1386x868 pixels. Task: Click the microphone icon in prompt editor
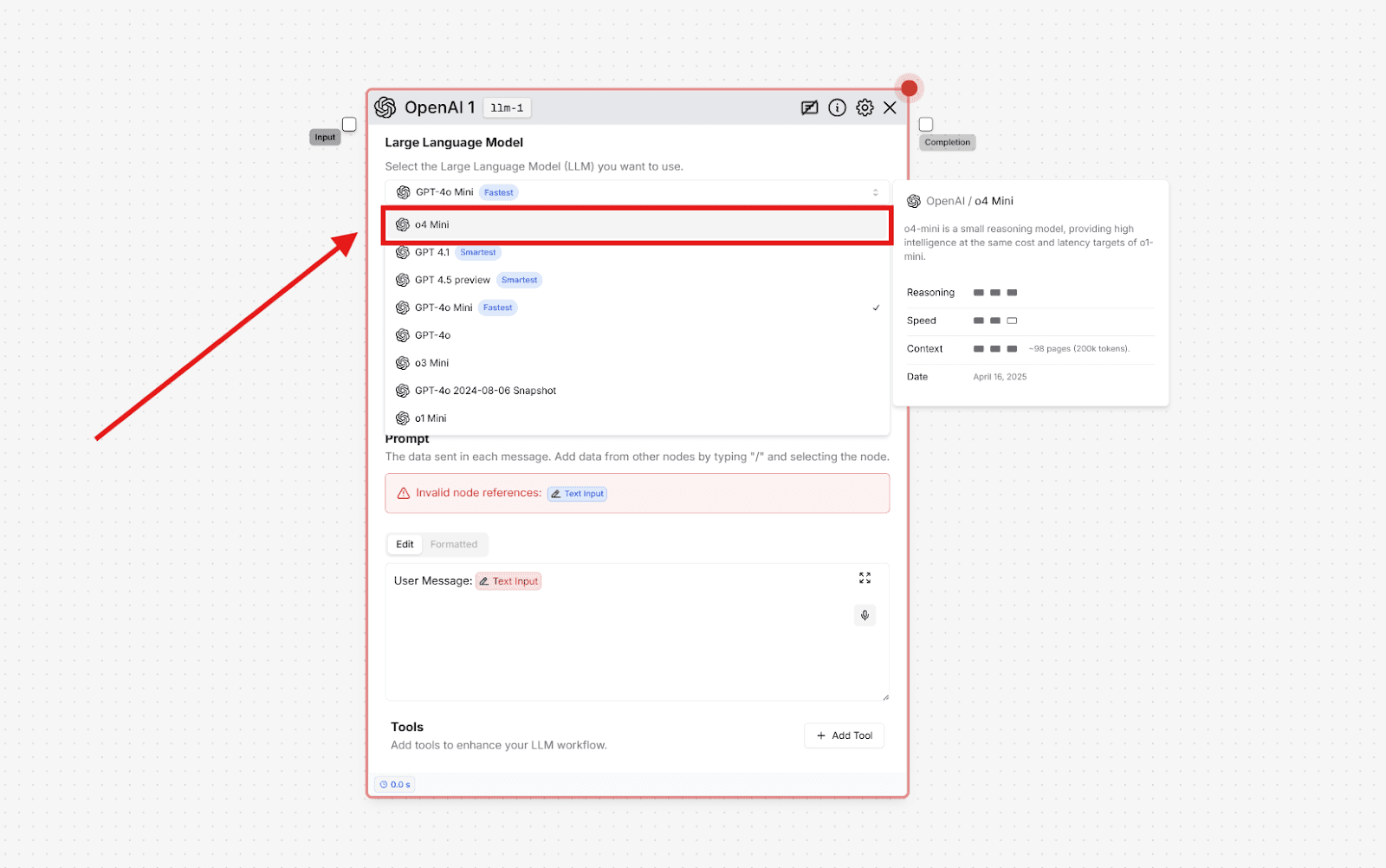(x=865, y=615)
